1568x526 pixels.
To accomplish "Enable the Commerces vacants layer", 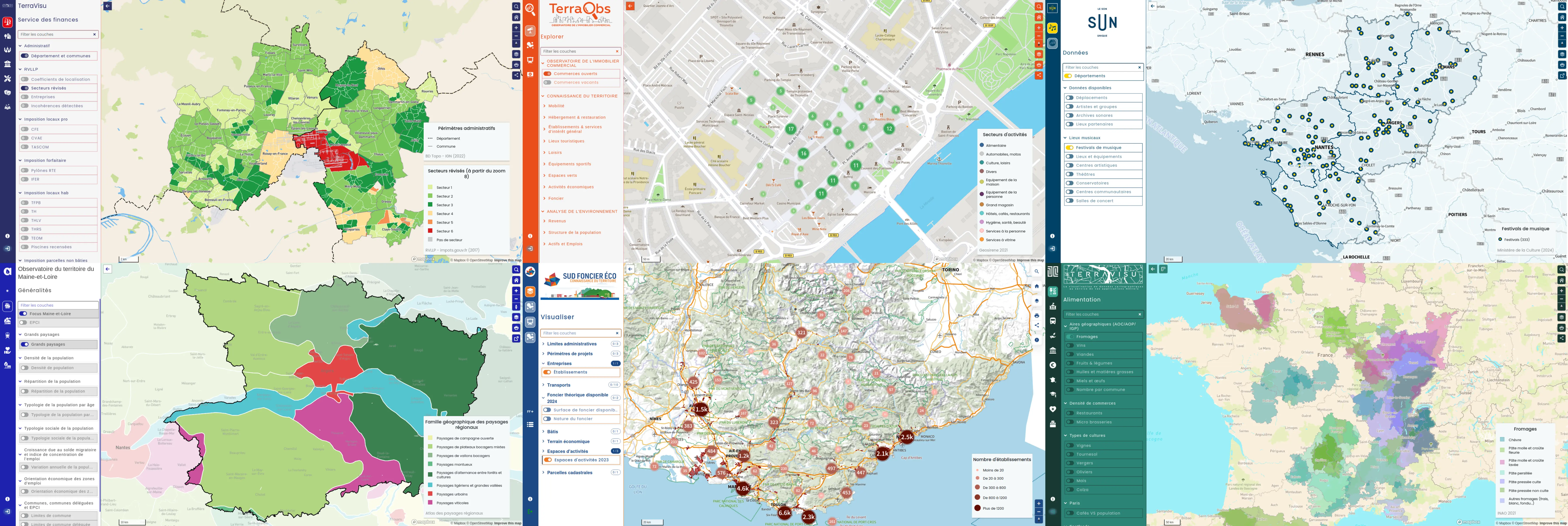I will click(x=548, y=83).
